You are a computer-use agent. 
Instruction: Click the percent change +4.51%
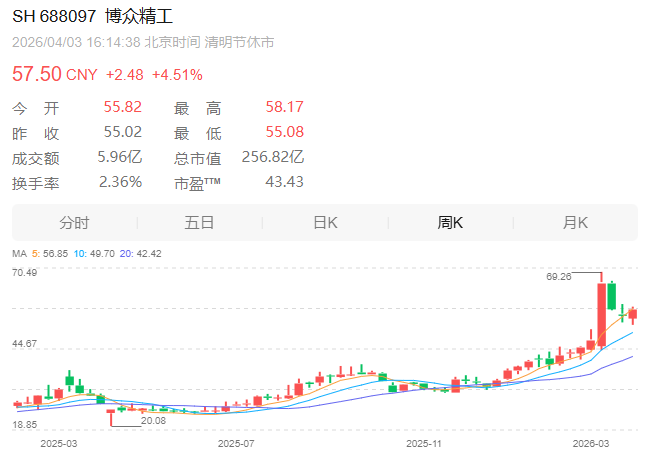[x=178, y=75]
